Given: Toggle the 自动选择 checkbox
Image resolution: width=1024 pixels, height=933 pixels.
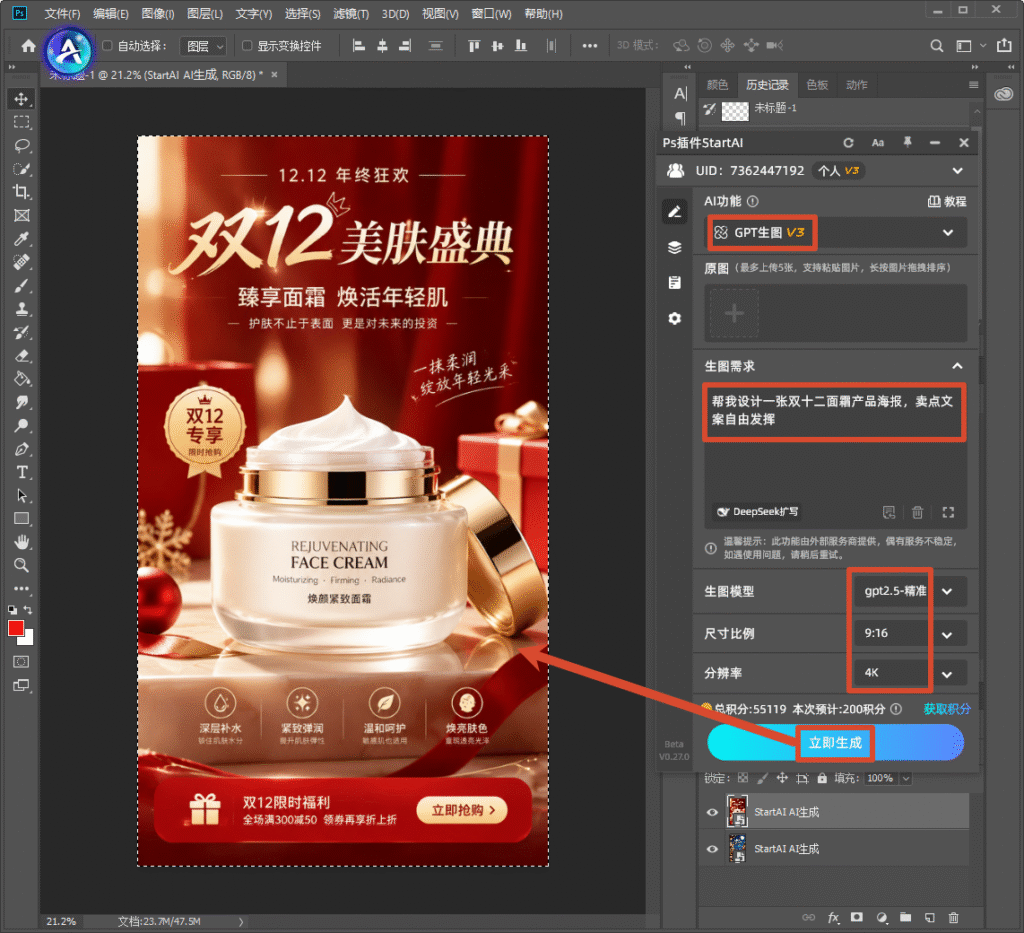Looking at the screenshot, I should (x=107, y=45).
